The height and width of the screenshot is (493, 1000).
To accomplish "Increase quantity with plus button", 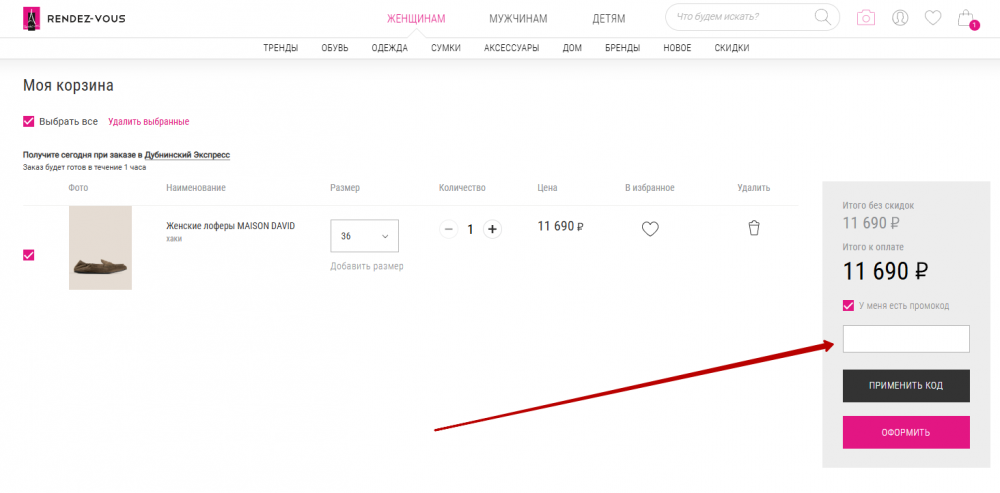I will [492, 229].
